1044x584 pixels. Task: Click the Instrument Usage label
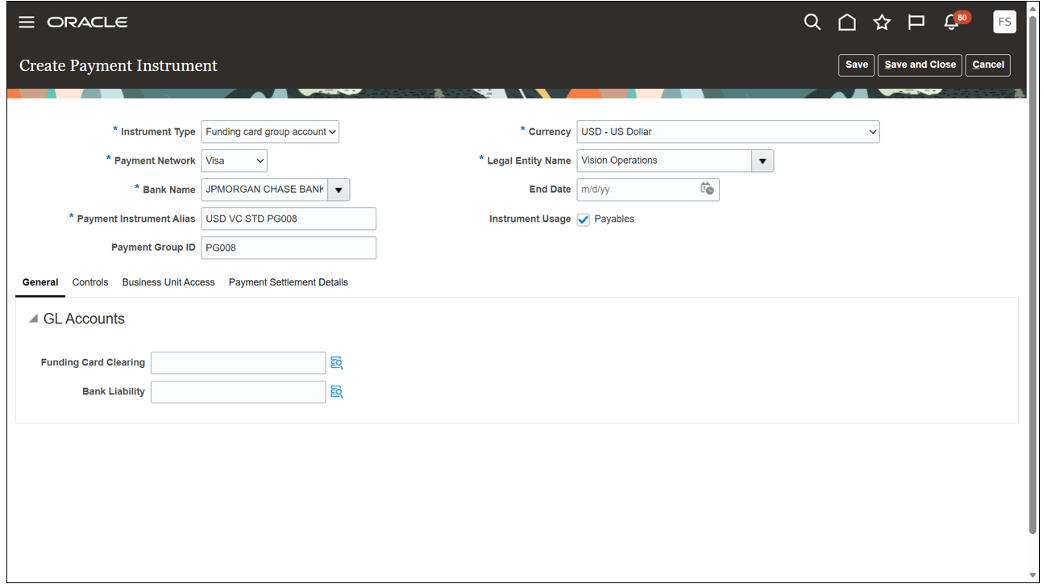click(530, 218)
